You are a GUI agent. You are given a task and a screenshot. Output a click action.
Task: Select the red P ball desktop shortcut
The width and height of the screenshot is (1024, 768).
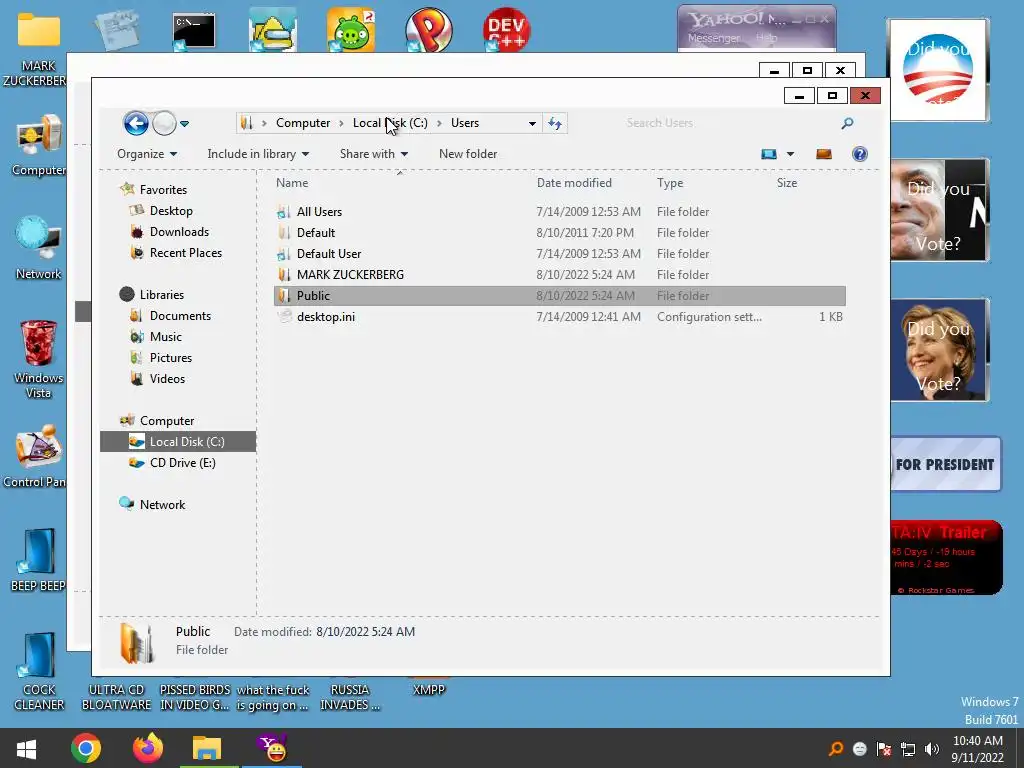coord(428,30)
